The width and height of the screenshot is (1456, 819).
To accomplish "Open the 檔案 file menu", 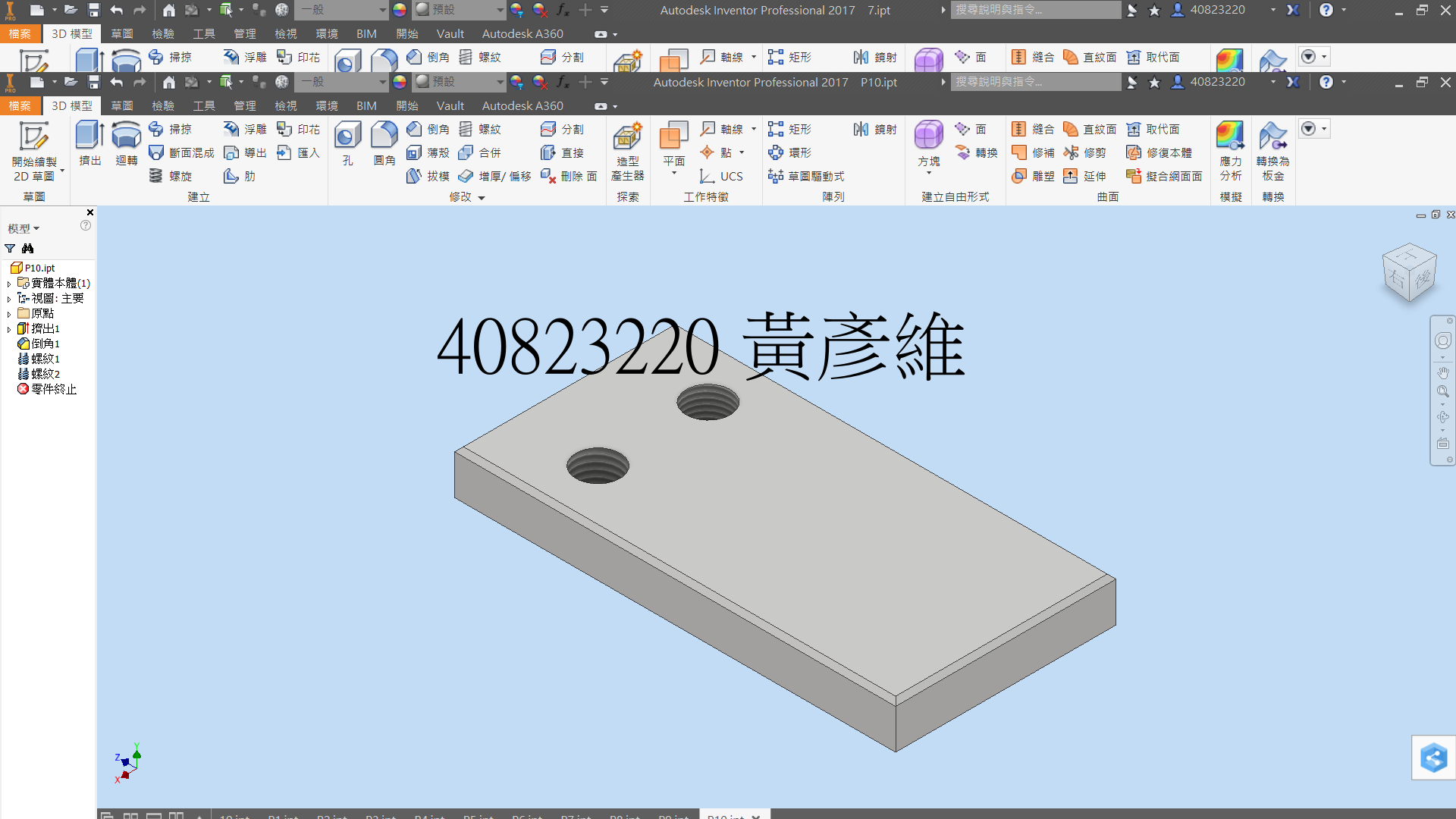I will click(x=20, y=105).
